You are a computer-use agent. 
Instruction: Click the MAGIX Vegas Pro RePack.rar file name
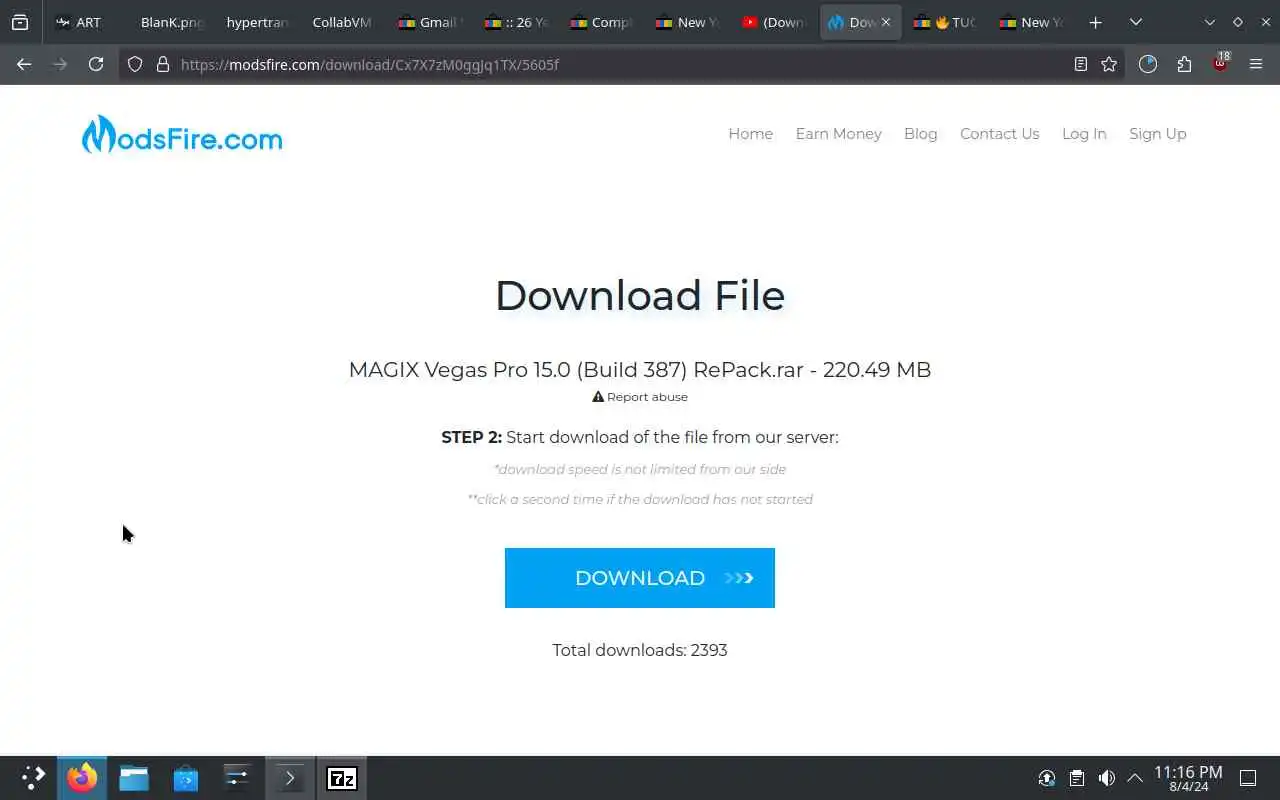point(576,370)
